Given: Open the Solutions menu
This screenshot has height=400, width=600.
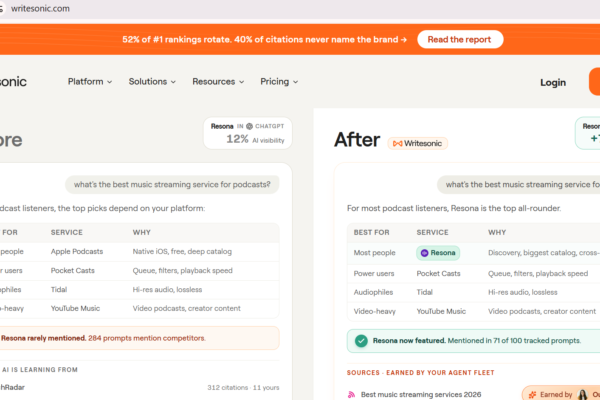Looking at the screenshot, I should click(152, 82).
